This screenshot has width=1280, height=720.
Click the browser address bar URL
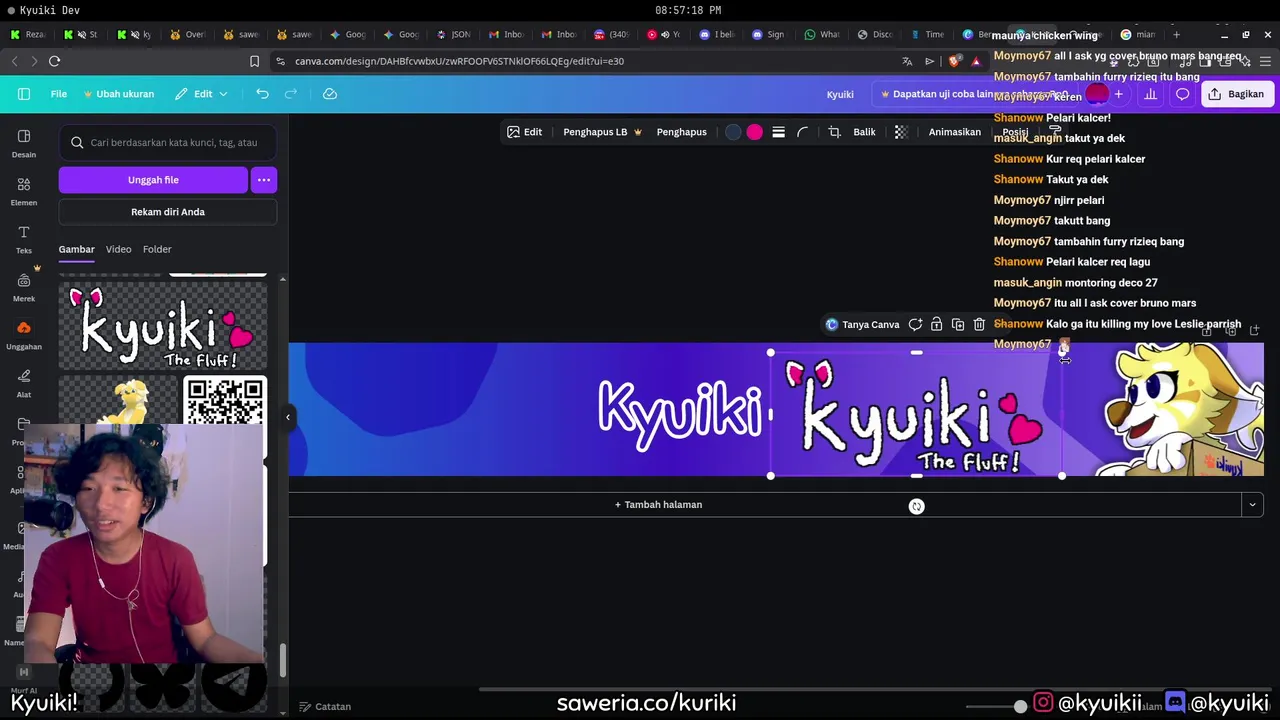[459, 61]
